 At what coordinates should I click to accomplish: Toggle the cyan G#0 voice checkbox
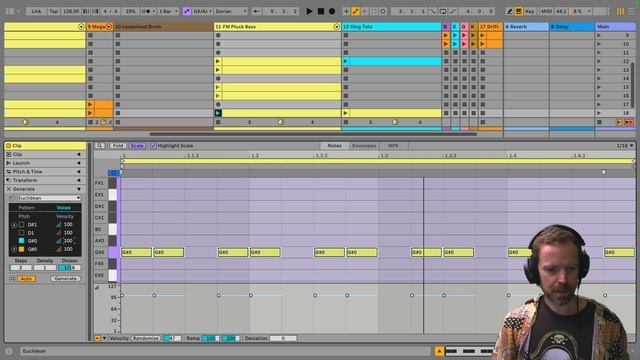21,241
